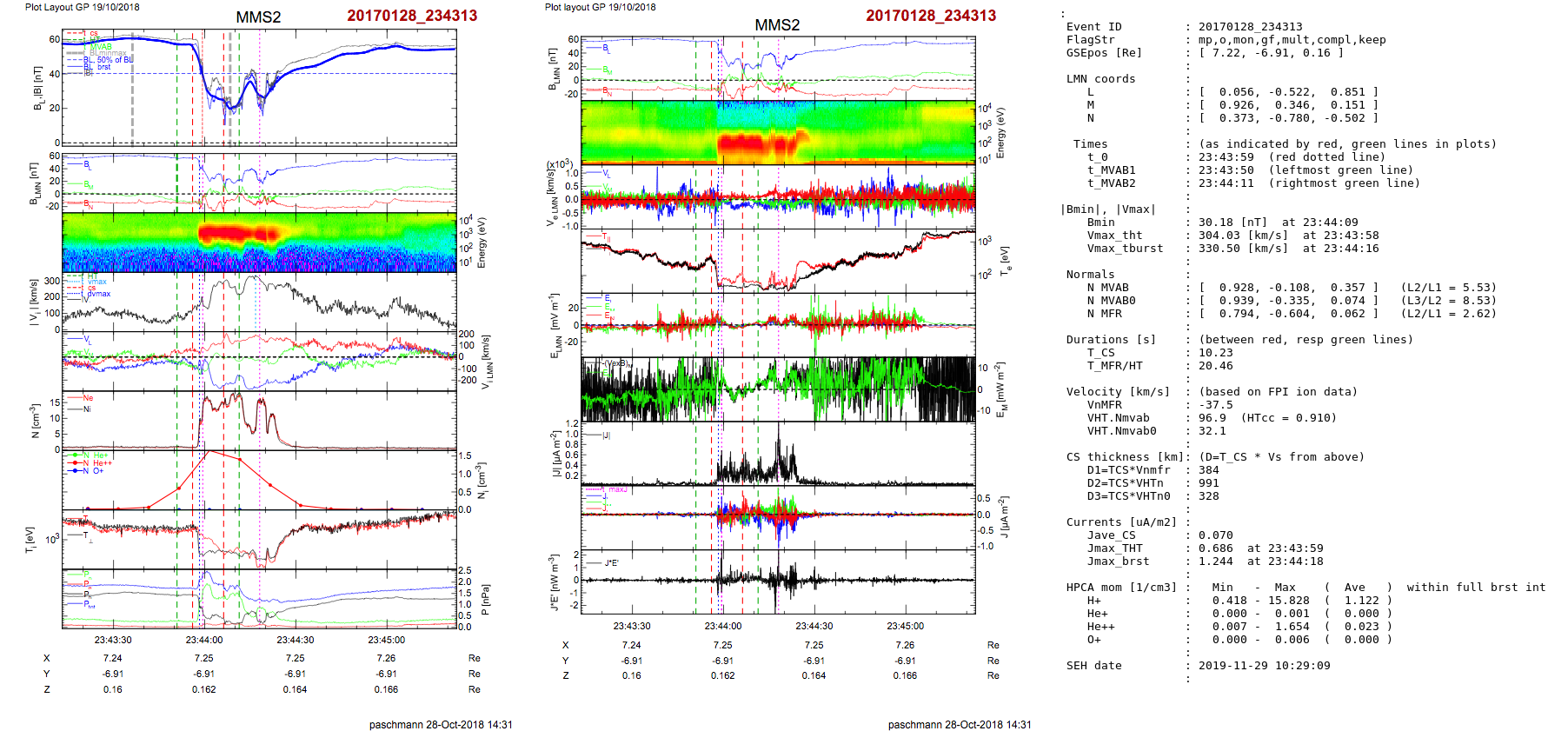Click the left plot's energy spectrogram panel
This screenshot has width=1568, height=731.
coord(259,243)
